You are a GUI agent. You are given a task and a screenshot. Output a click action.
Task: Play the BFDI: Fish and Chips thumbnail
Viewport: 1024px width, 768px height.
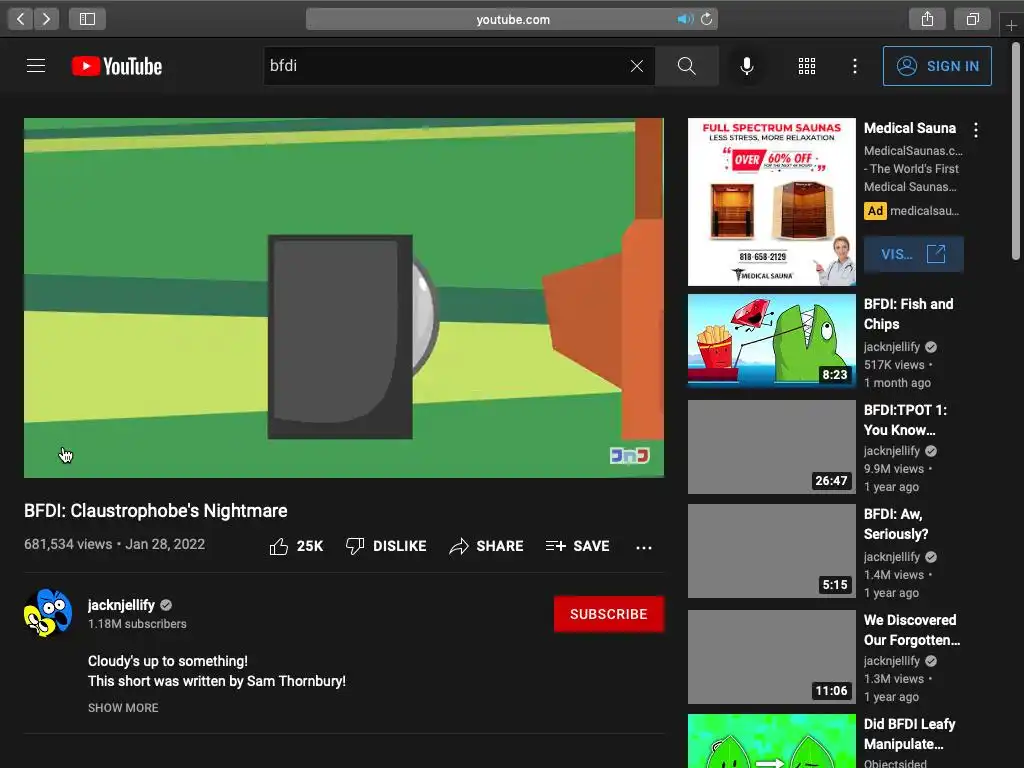coord(771,340)
